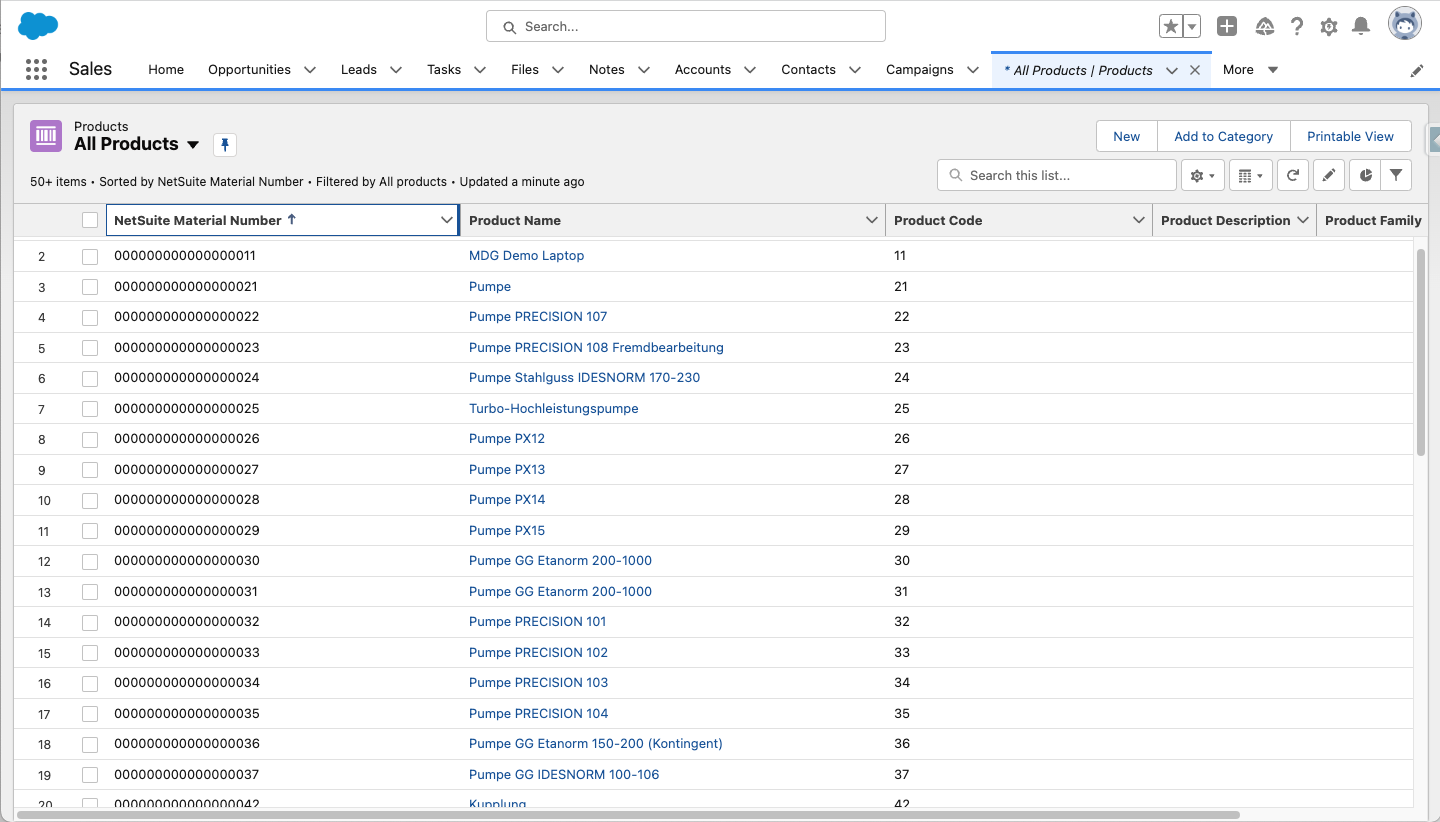Open the Notifications bell
Image resolution: width=1440 pixels, height=822 pixels.
[1361, 27]
